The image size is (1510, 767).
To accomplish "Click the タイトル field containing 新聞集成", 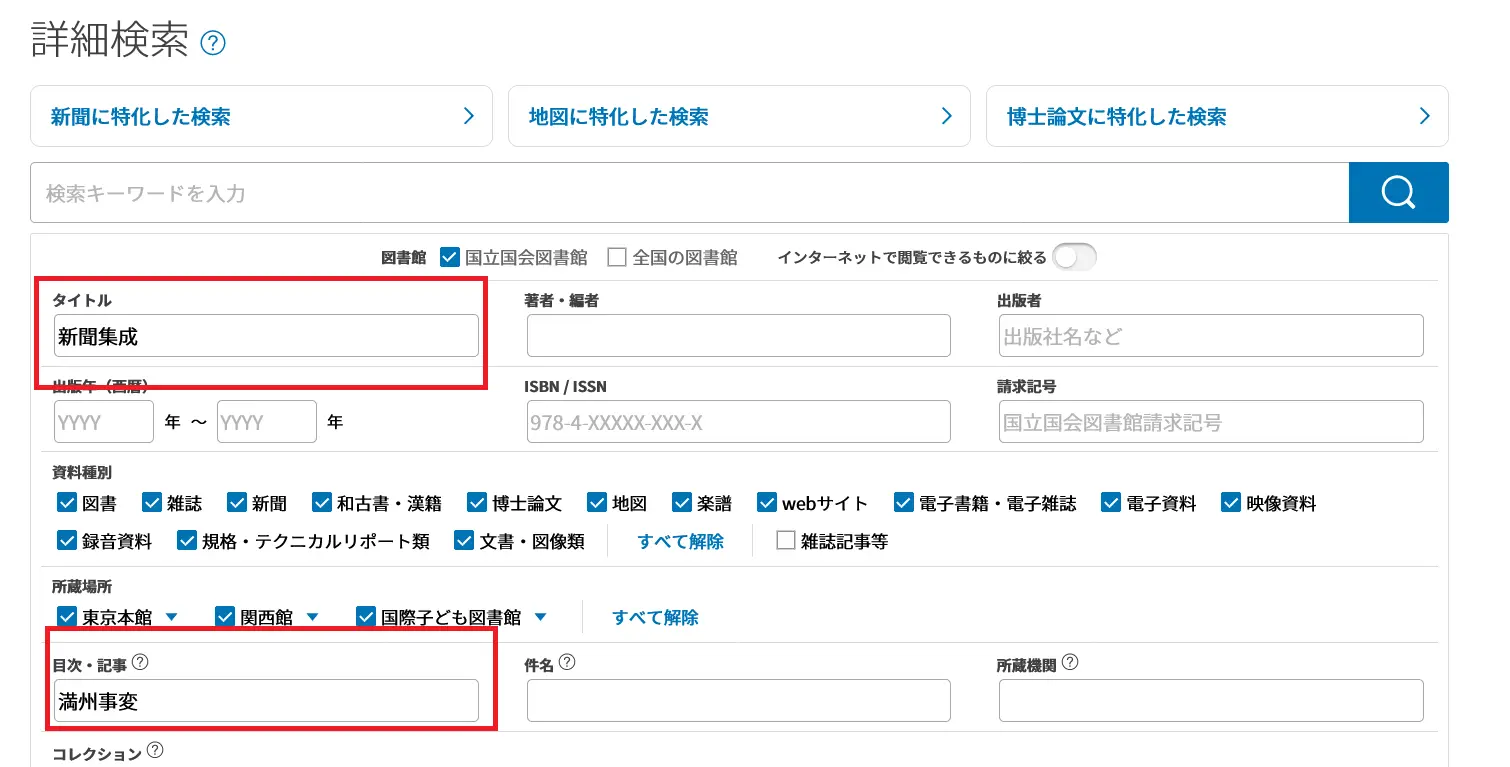I will click(266, 336).
